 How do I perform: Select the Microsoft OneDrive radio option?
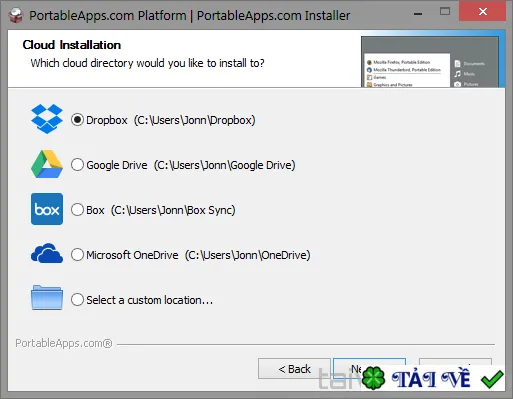tap(77, 255)
